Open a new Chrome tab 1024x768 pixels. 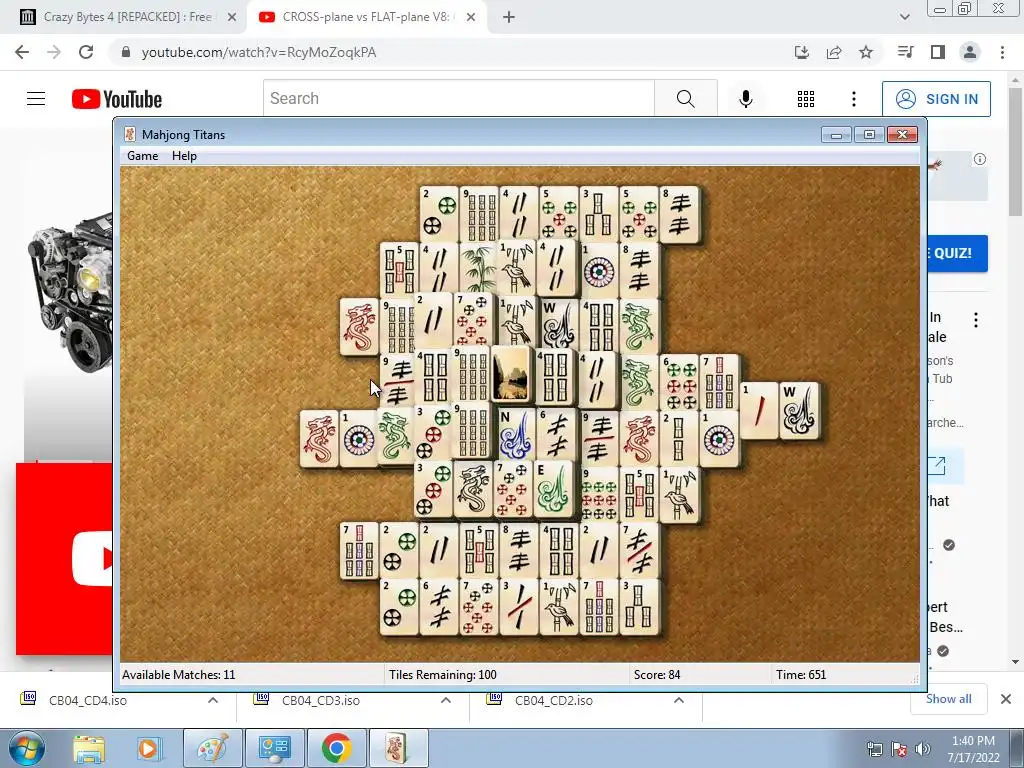509,17
